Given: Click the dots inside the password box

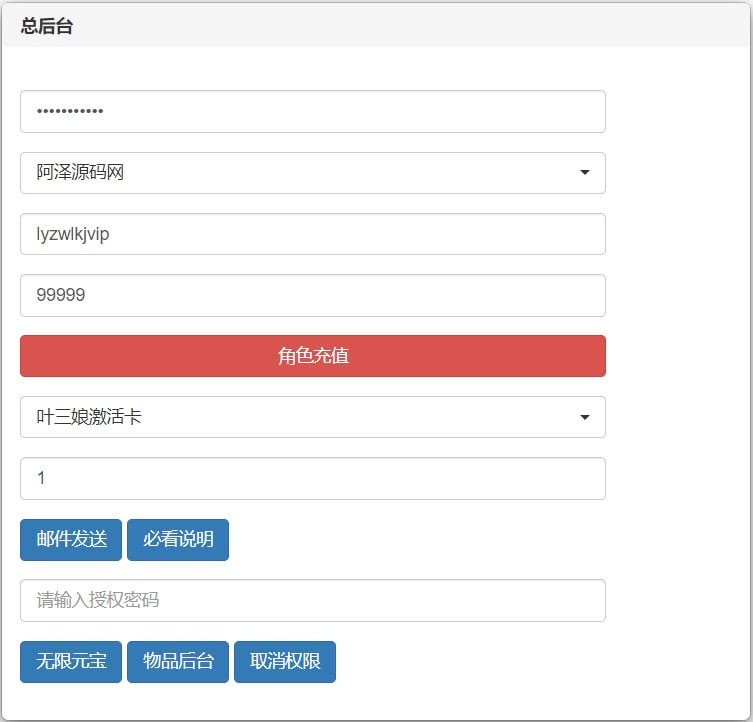Looking at the screenshot, I should (70, 111).
